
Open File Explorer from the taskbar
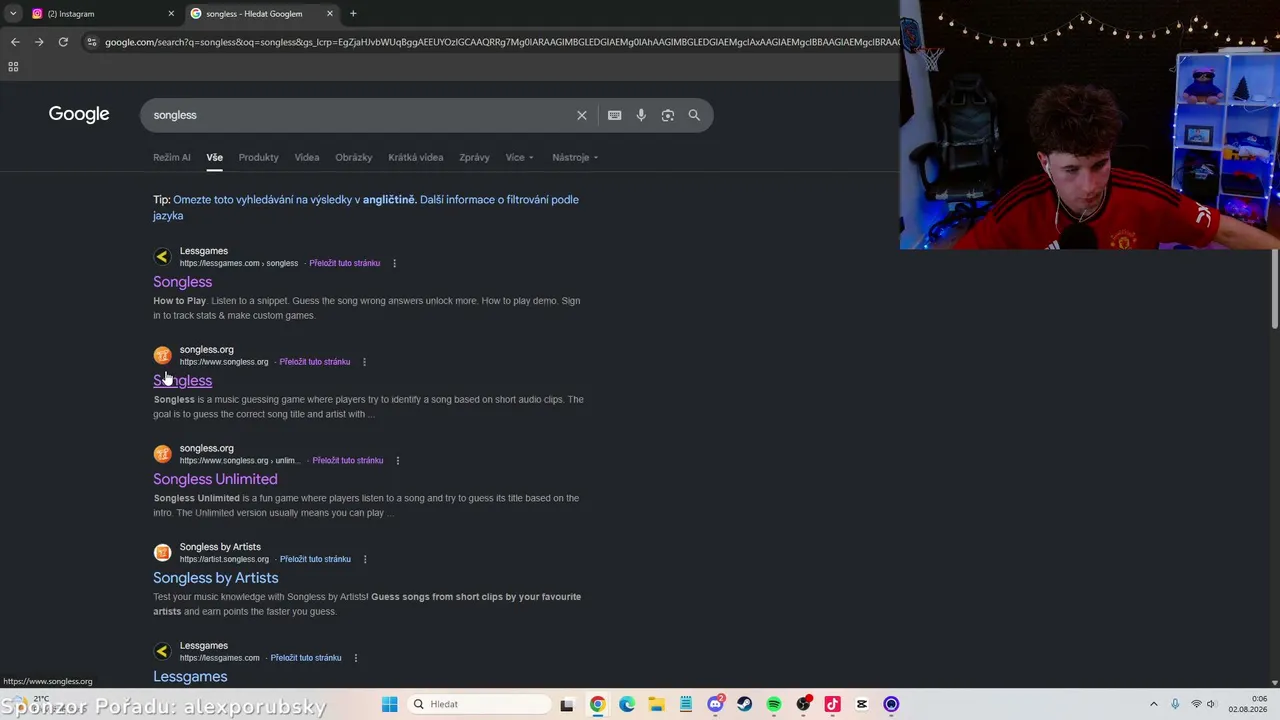point(656,704)
